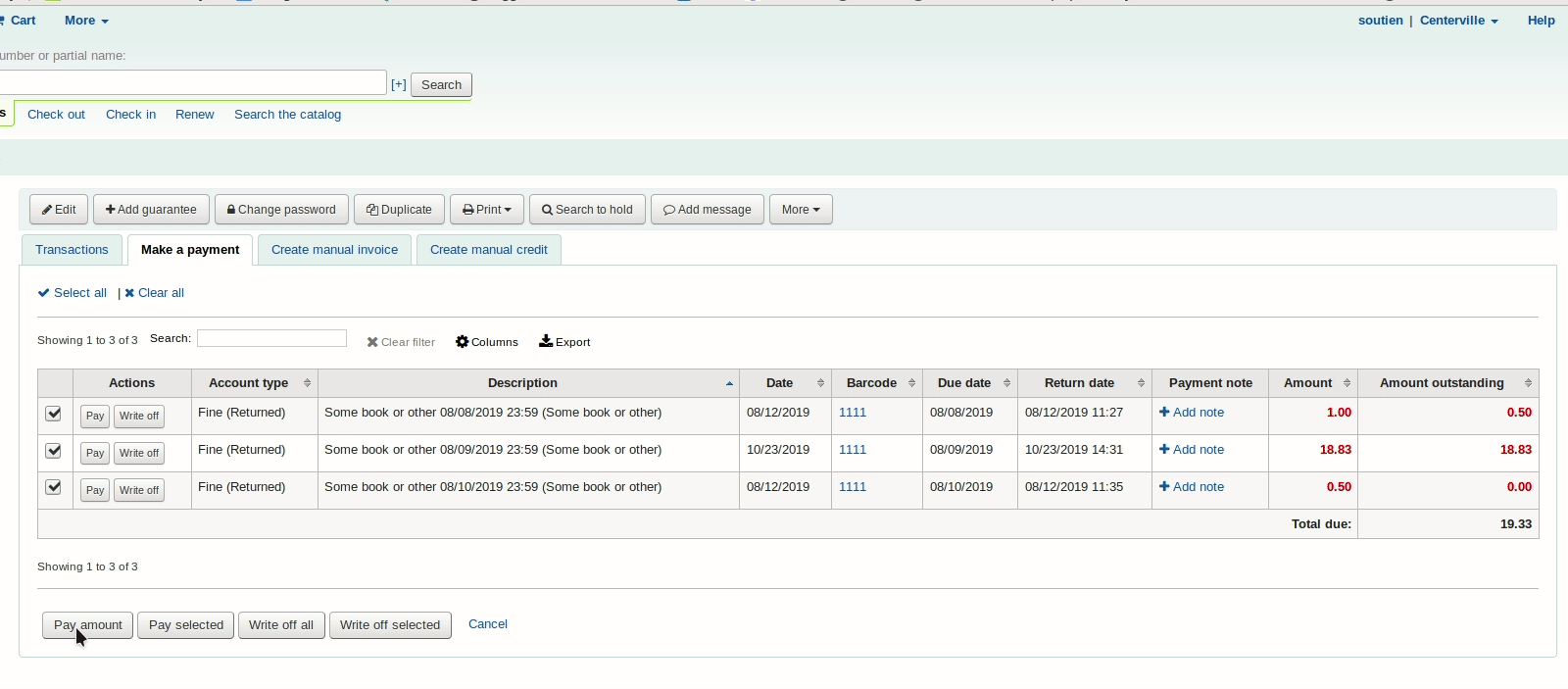This screenshot has width=1568, height=689.
Task: Click the Duplicate patron button
Action: tap(399, 210)
